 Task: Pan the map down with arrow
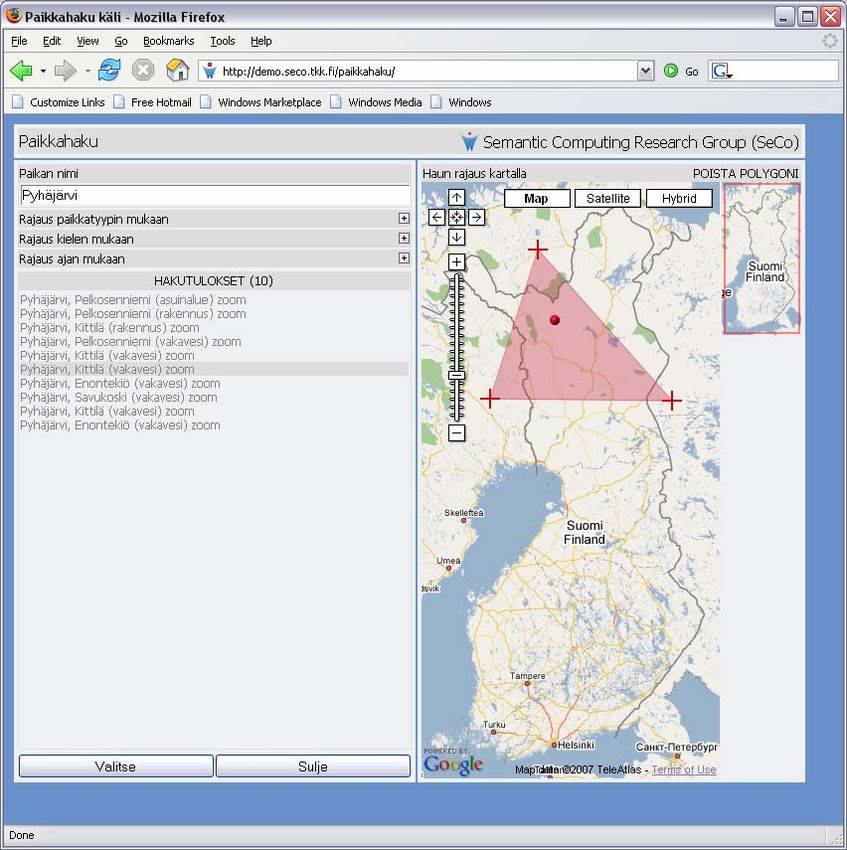pos(457,237)
